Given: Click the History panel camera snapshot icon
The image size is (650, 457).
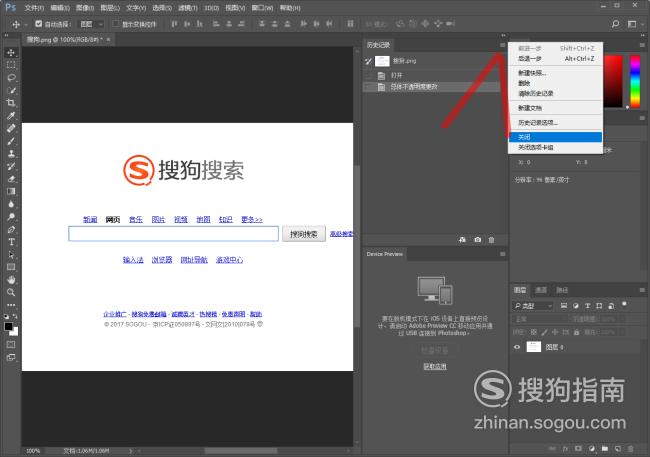Looking at the screenshot, I should pos(478,240).
